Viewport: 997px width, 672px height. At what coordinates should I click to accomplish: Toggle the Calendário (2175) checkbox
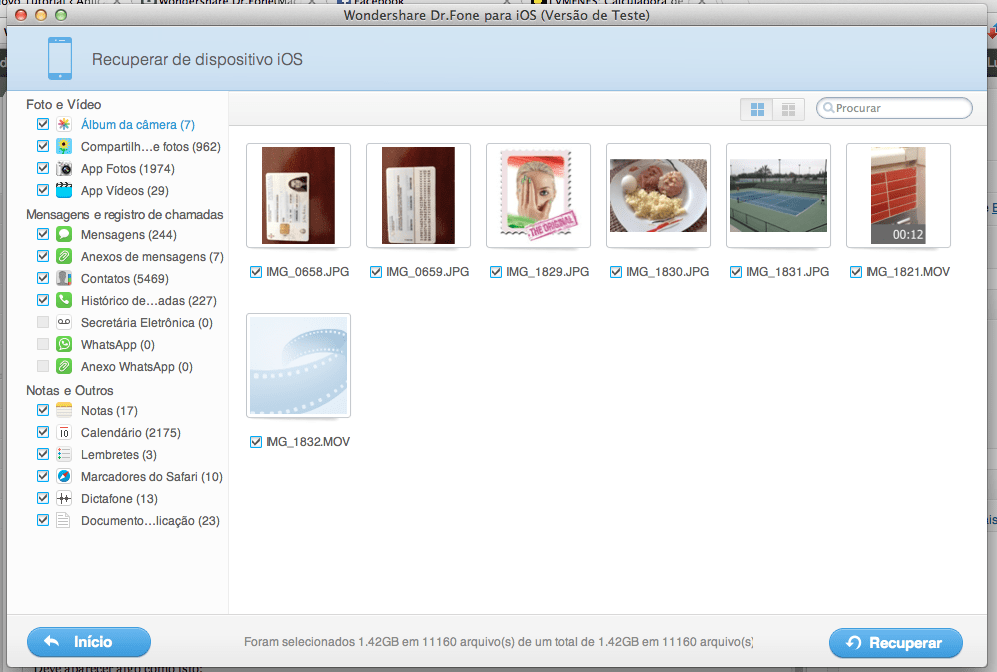pos(43,432)
